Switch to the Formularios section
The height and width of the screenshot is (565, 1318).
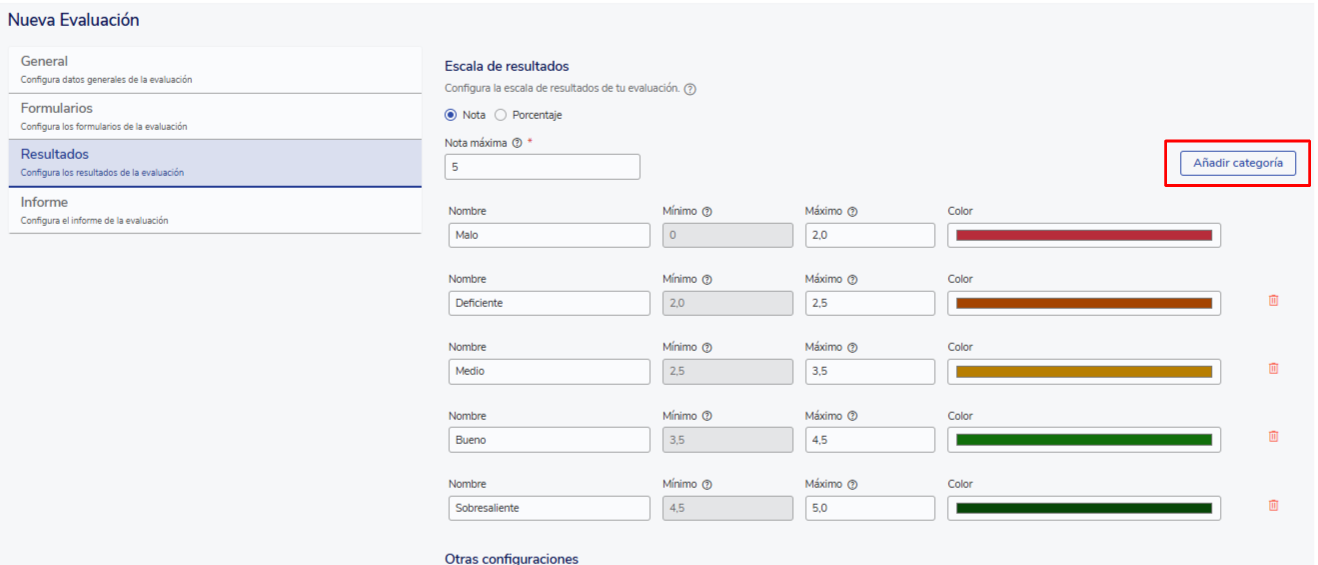coord(214,116)
